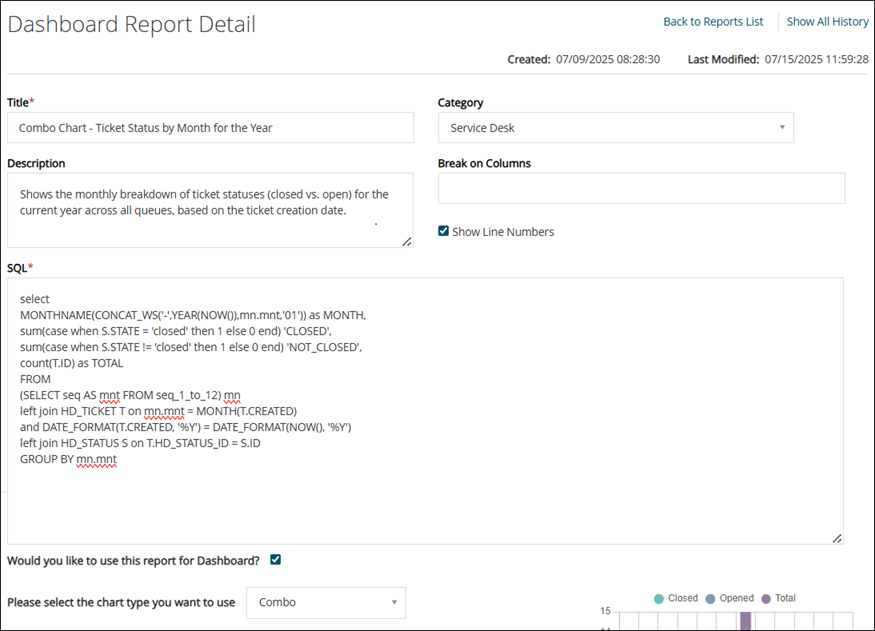Click the Dashboard Report Detail heading
The width and height of the screenshot is (875, 631).
pos(131,24)
